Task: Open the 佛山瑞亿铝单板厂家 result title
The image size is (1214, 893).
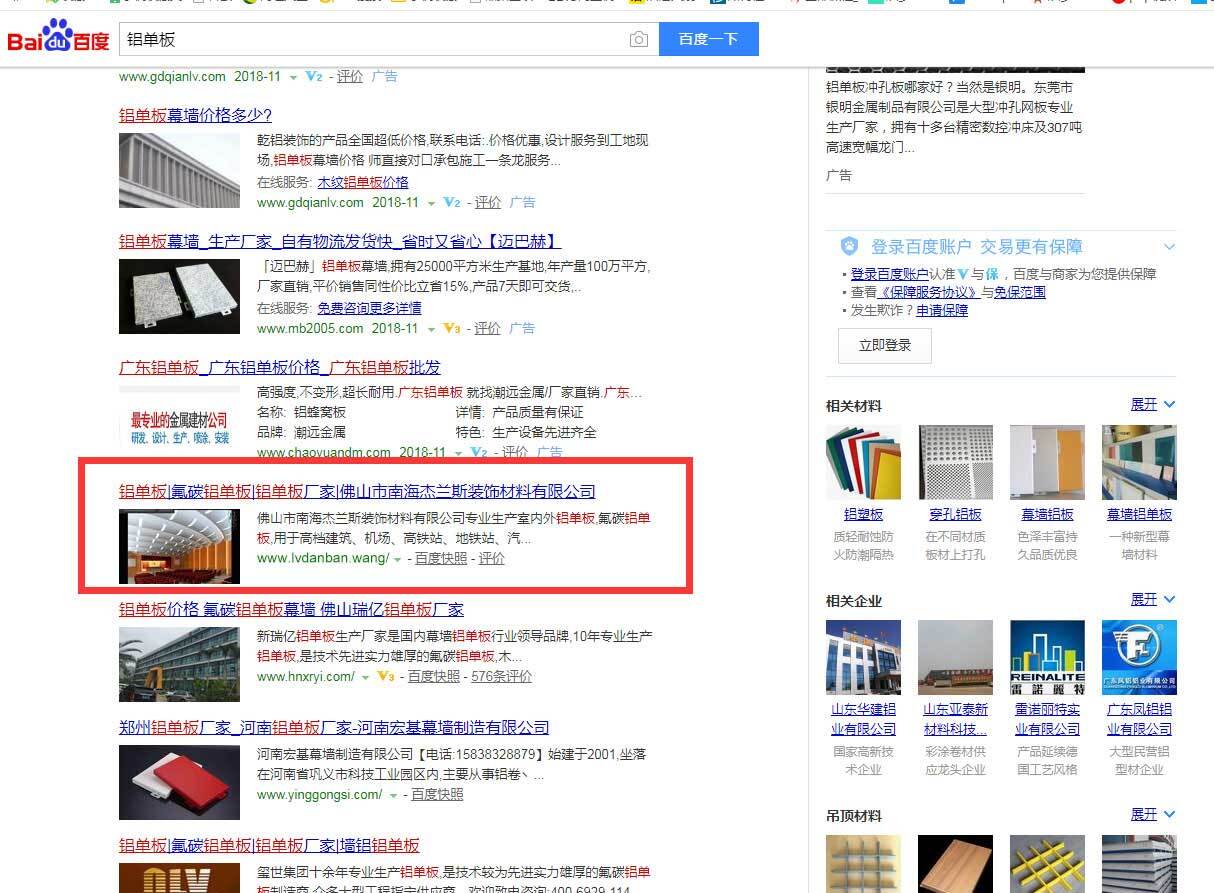Action: [291, 609]
